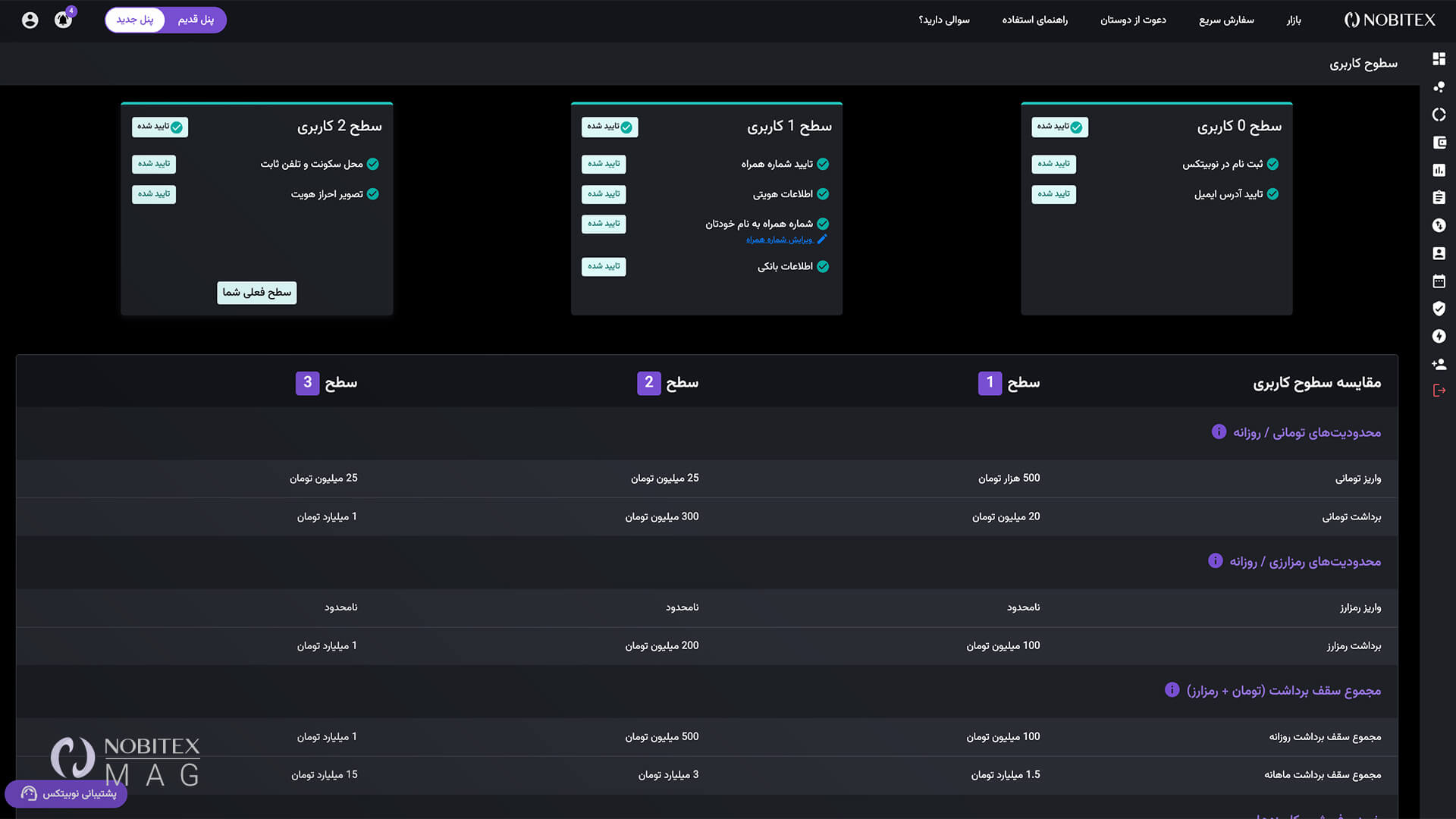The width and height of the screenshot is (1456, 819).
Task: Click the three-bubbles icon in sidebar
Action: [1439, 86]
